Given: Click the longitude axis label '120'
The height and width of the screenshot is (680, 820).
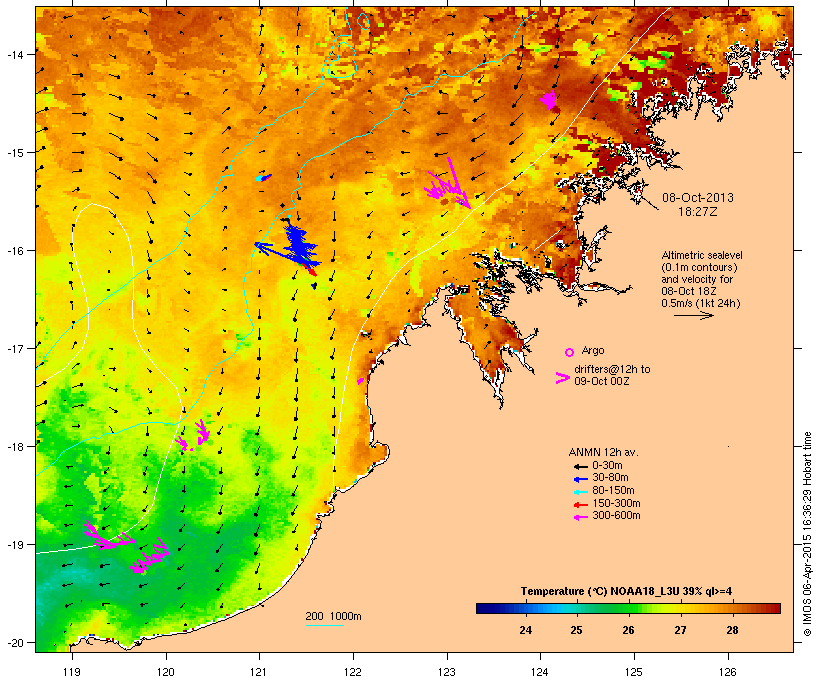Looking at the screenshot, I should 166,672.
